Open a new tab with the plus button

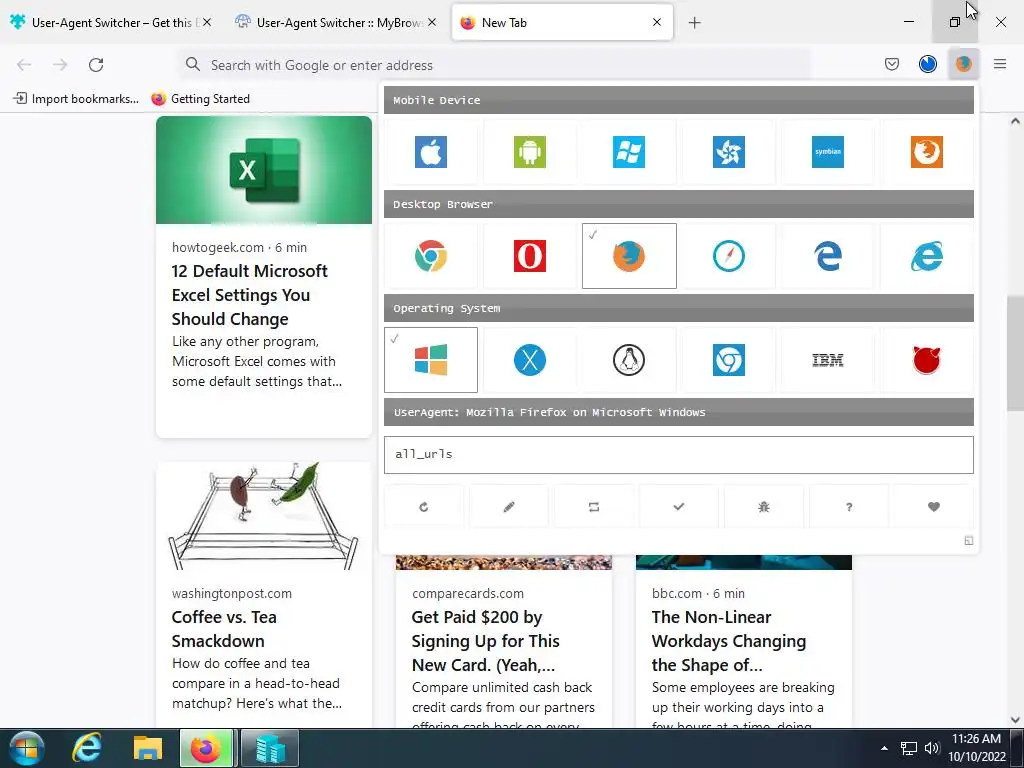[694, 23]
